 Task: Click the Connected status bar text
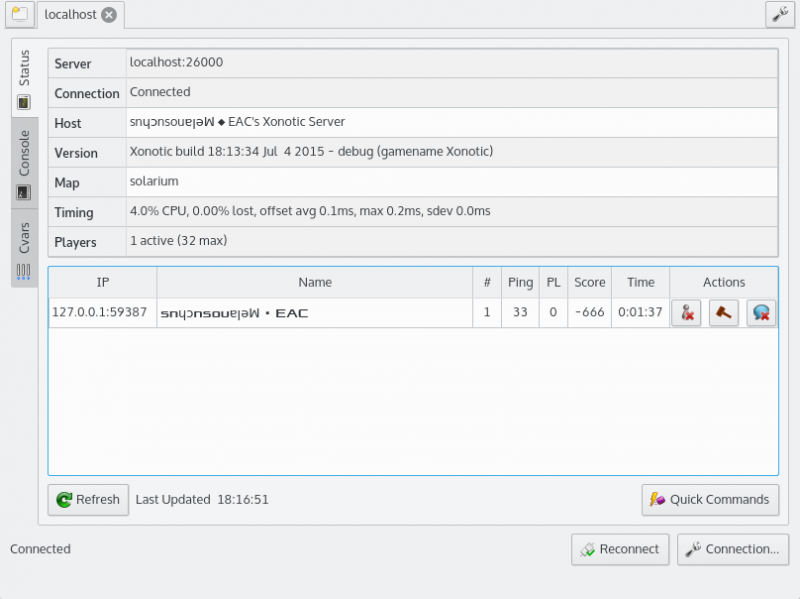[x=40, y=549]
